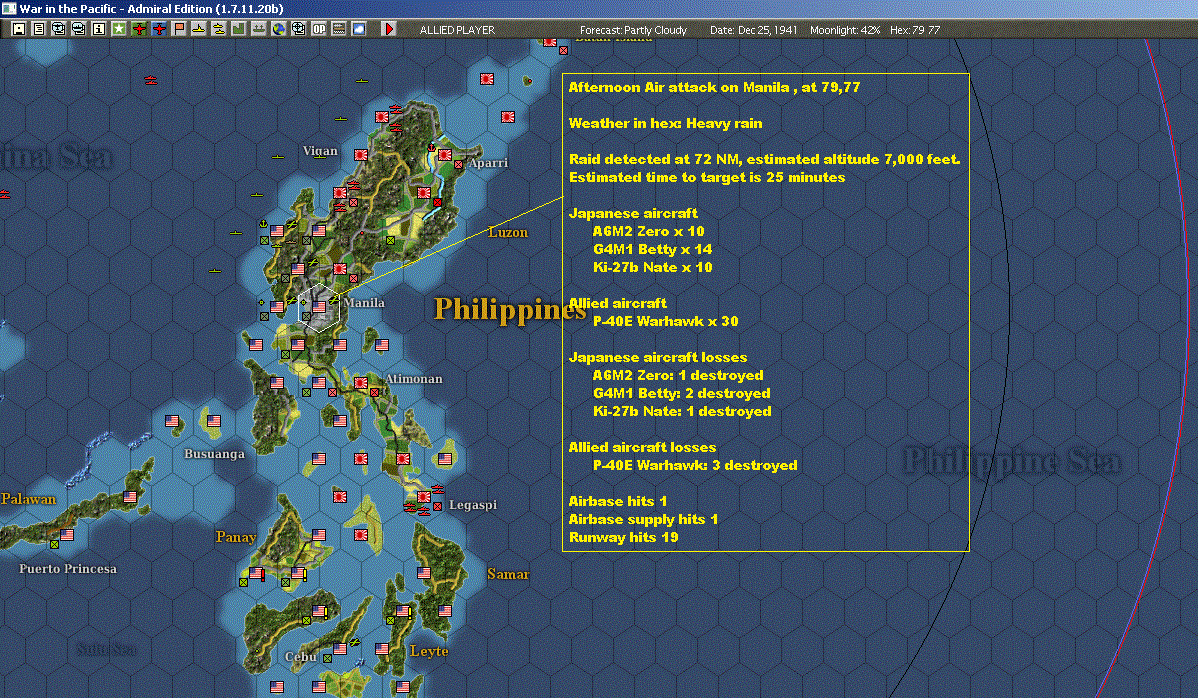Image resolution: width=1198 pixels, height=698 pixels.
Task: Select the Japanese flag next to Legaspi
Action: pos(423,497)
